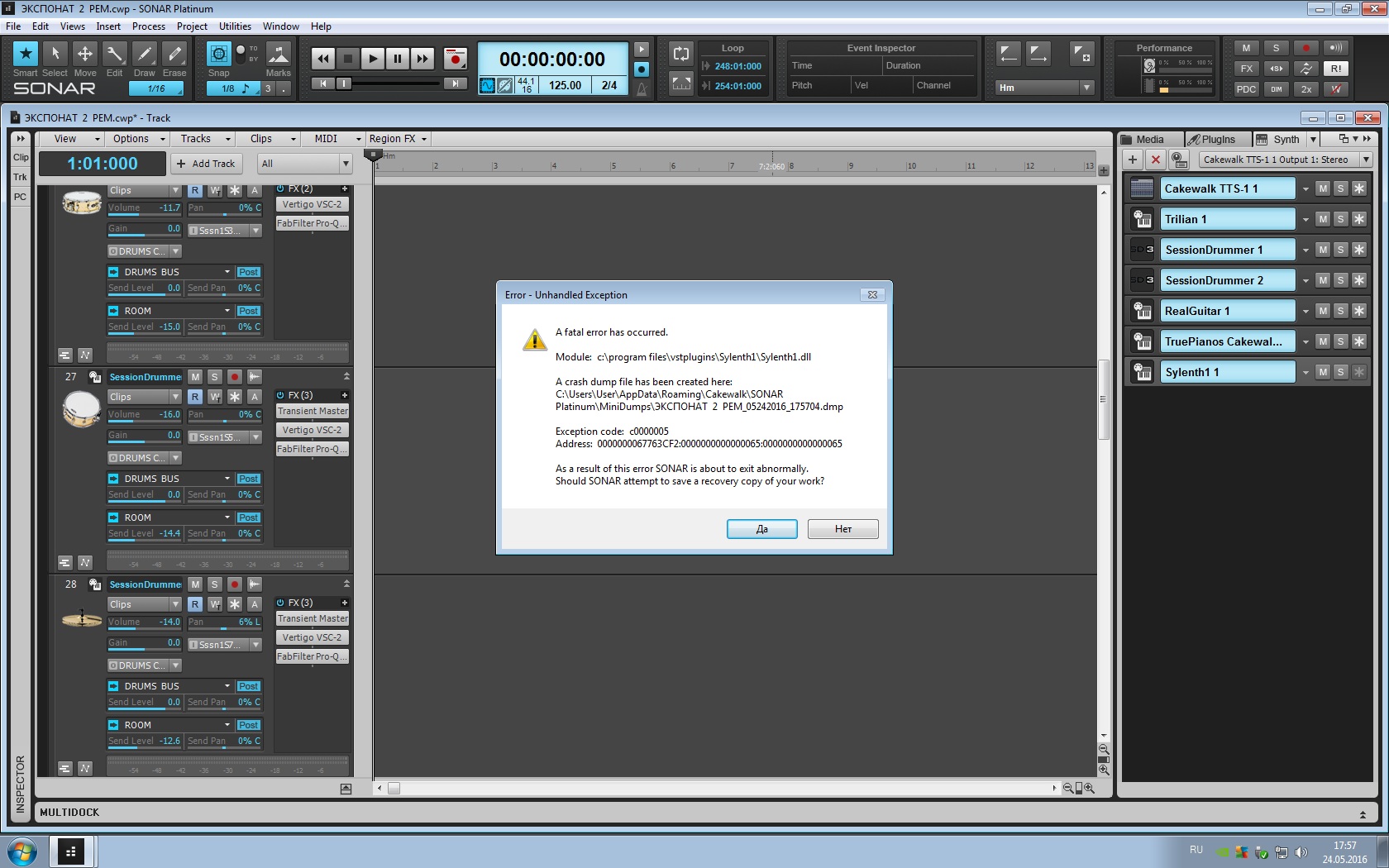Open the Process menu
This screenshot has height=868, width=1389.
point(149,26)
